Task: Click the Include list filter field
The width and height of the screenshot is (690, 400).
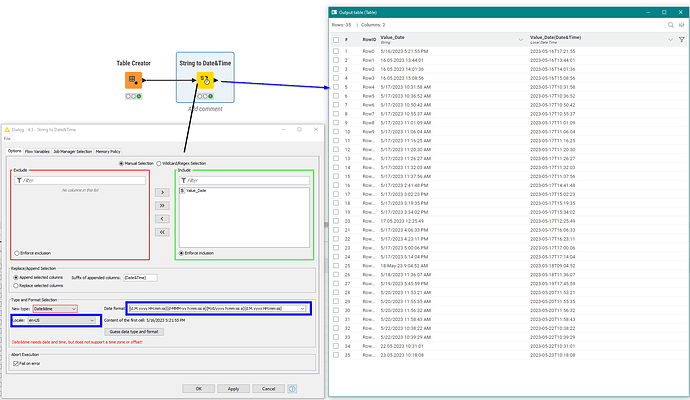Action: tap(244, 180)
